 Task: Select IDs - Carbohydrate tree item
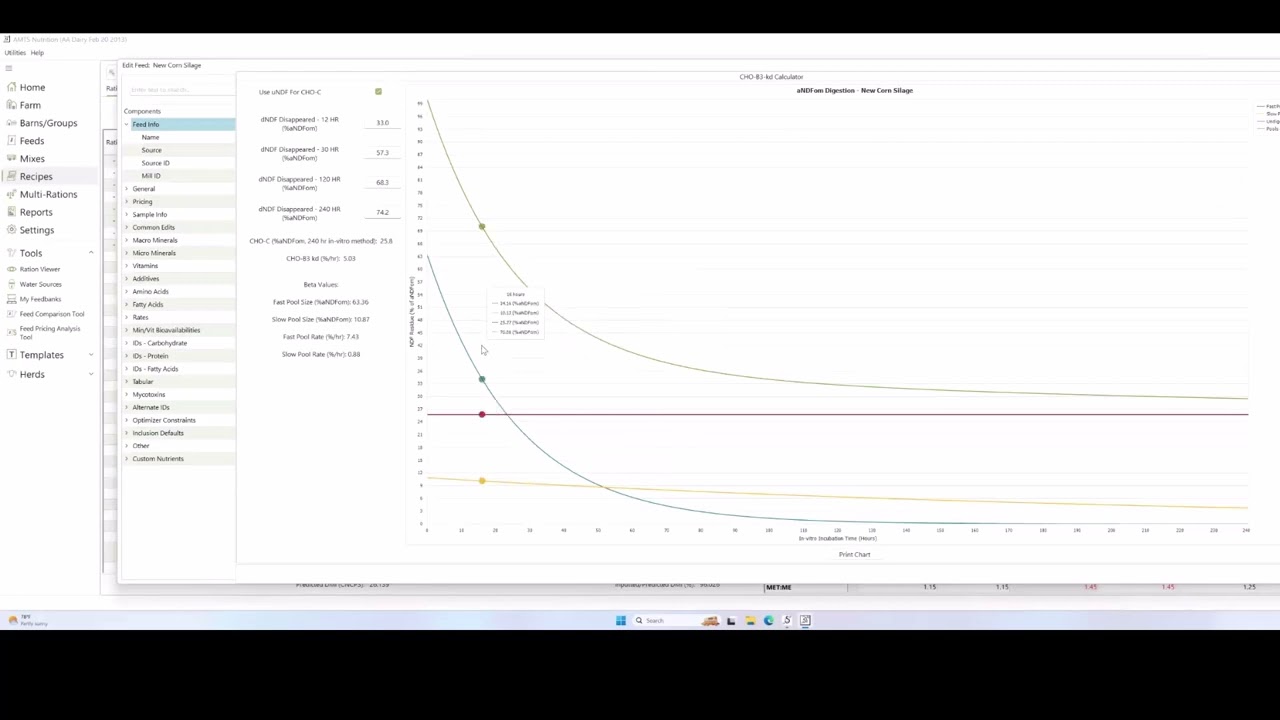160,343
